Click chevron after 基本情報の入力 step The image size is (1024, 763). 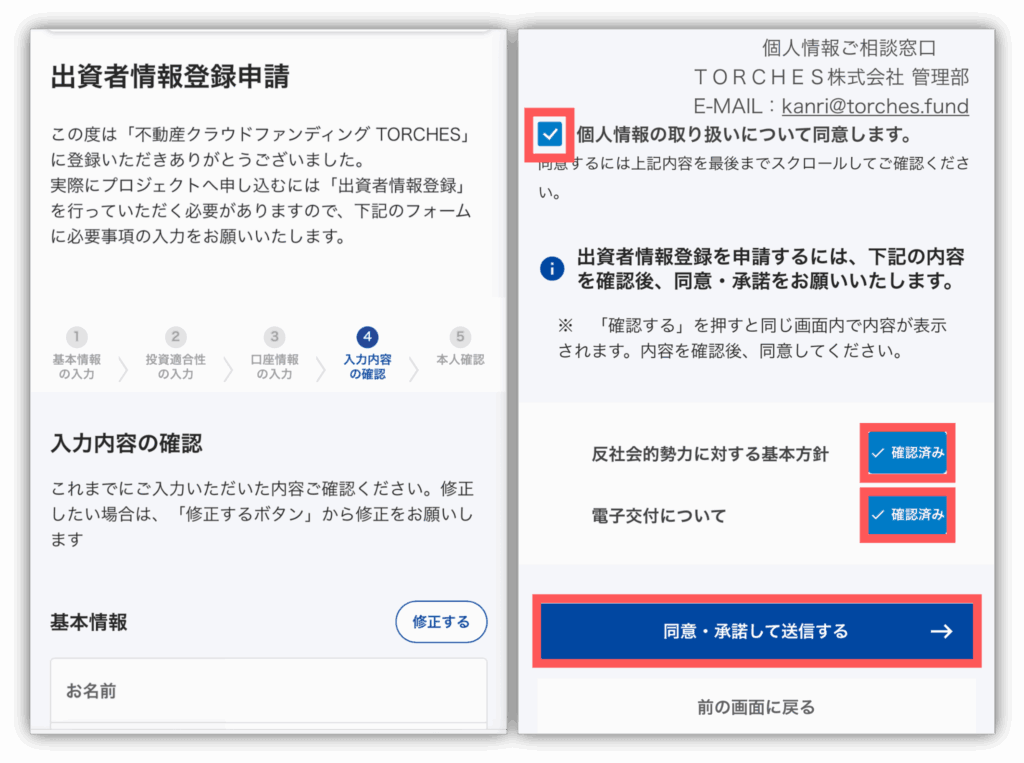[123, 369]
